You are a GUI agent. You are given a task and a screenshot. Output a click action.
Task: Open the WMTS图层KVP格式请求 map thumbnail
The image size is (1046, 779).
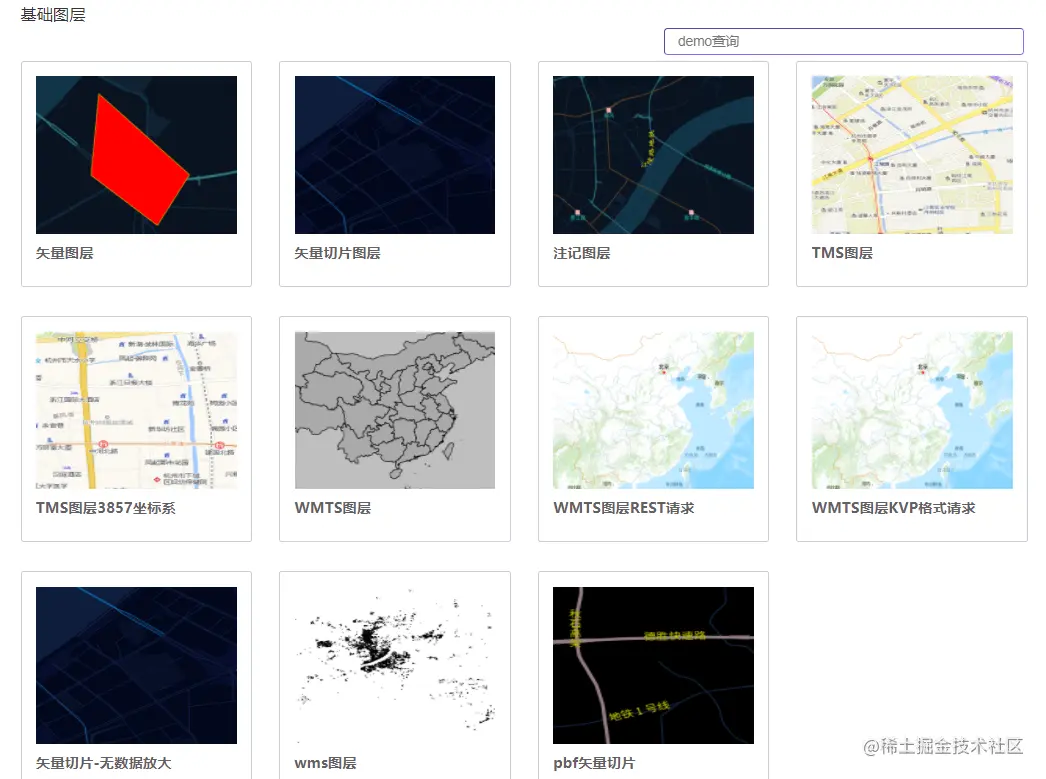pyautogui.click(x=912, y=410)
